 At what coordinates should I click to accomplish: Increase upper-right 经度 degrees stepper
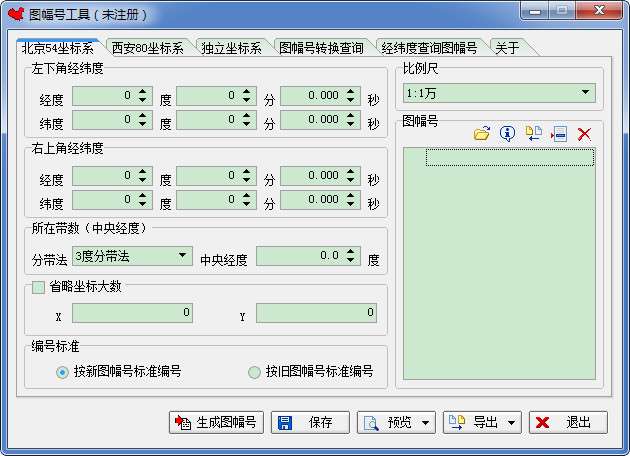[x=143, y=172]
